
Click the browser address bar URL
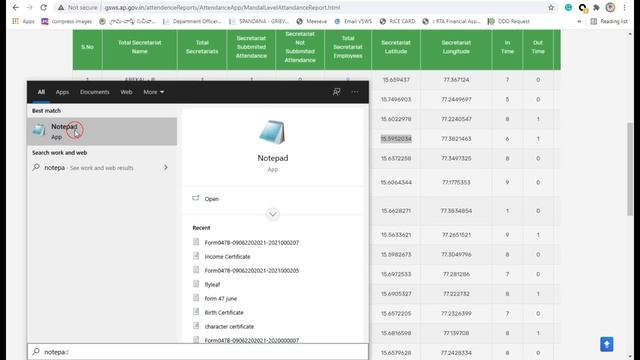point(222,7)
